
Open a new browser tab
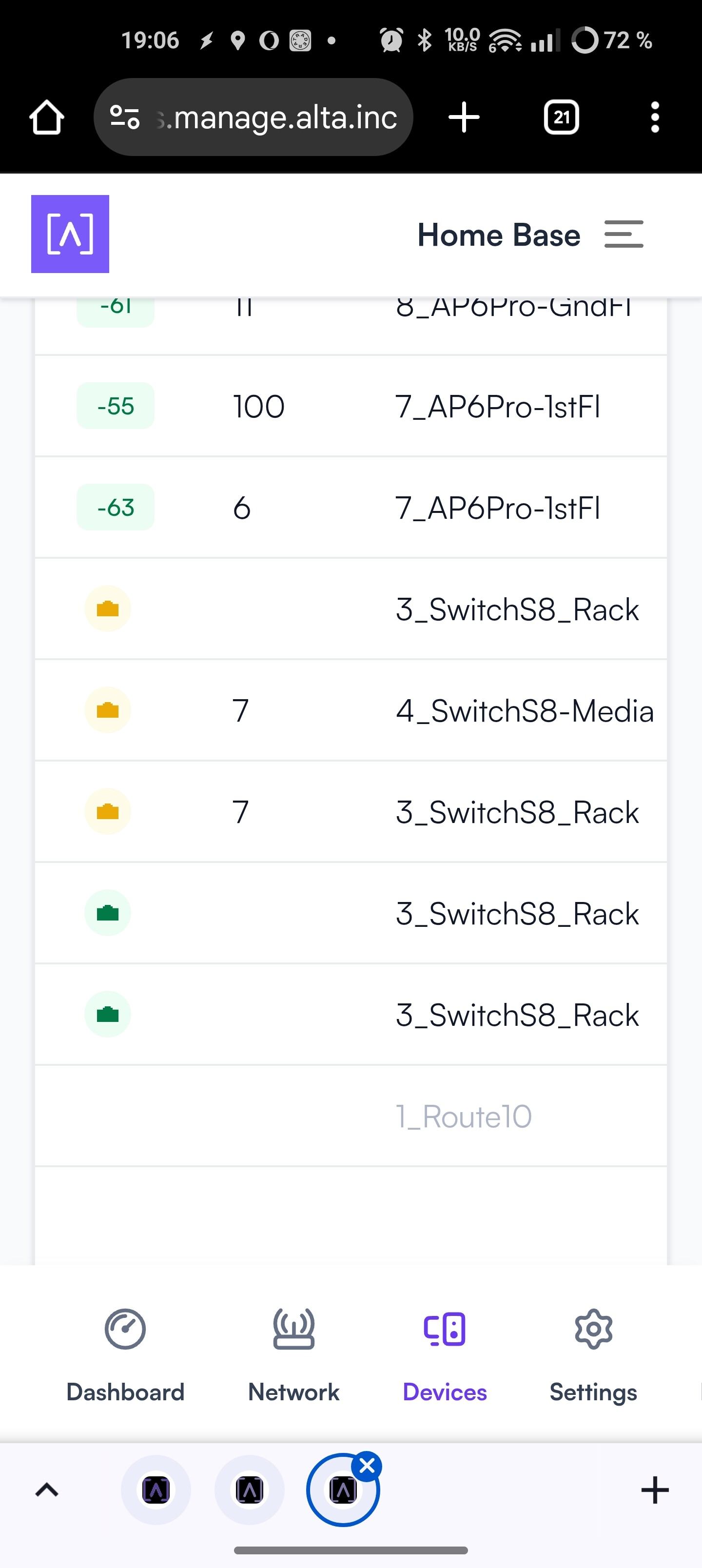[464, 117]
